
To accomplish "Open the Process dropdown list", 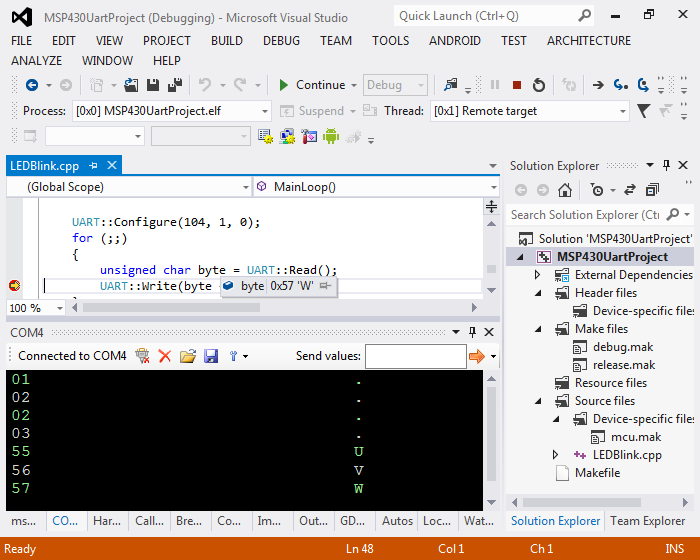I will coord(264,111).
